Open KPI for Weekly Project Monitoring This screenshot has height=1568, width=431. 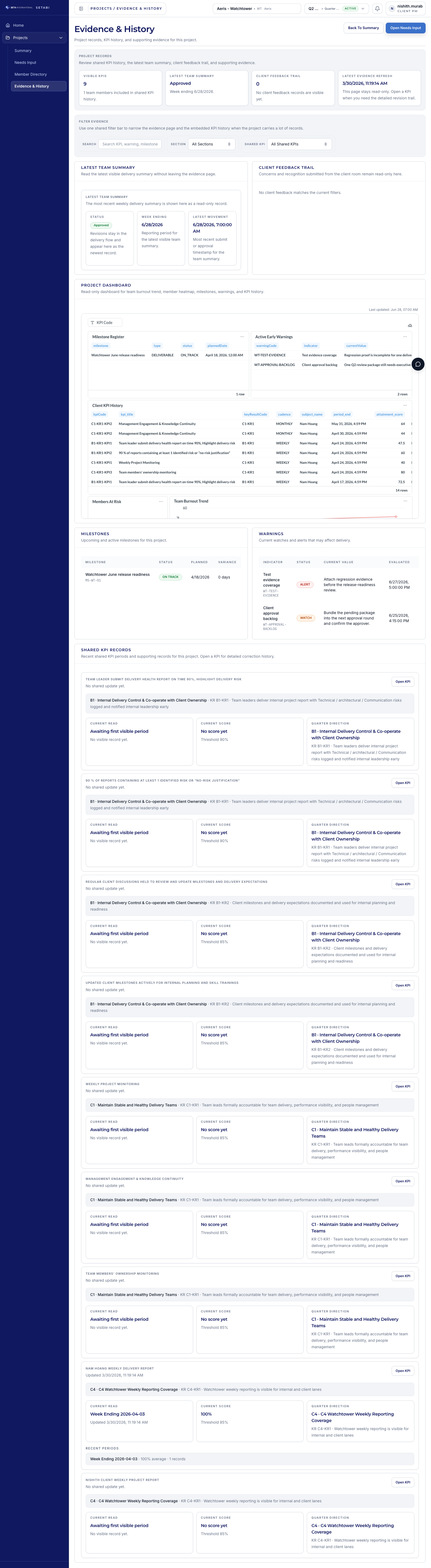(402, 1086)
